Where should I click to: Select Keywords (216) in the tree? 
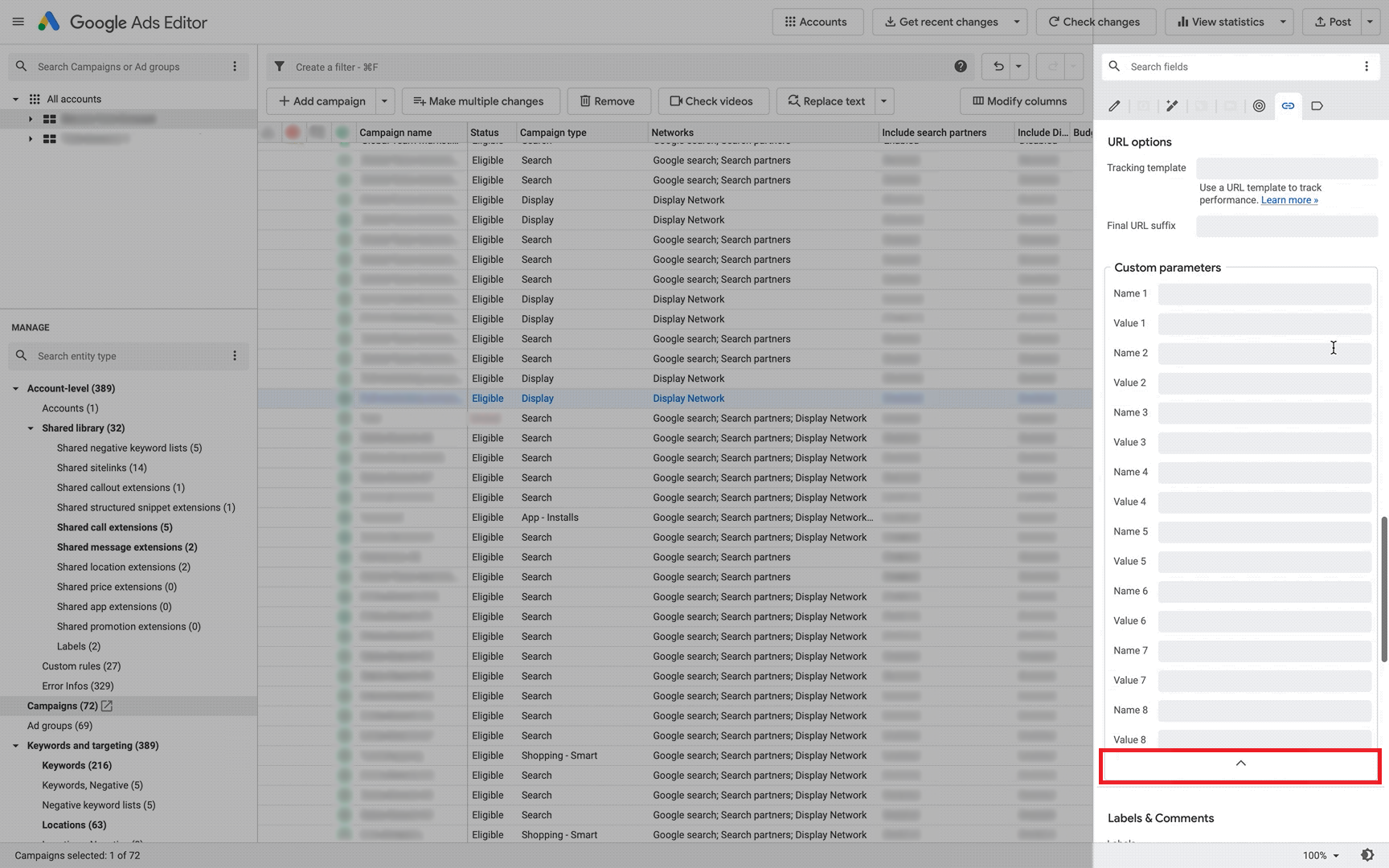pos(77,765)
